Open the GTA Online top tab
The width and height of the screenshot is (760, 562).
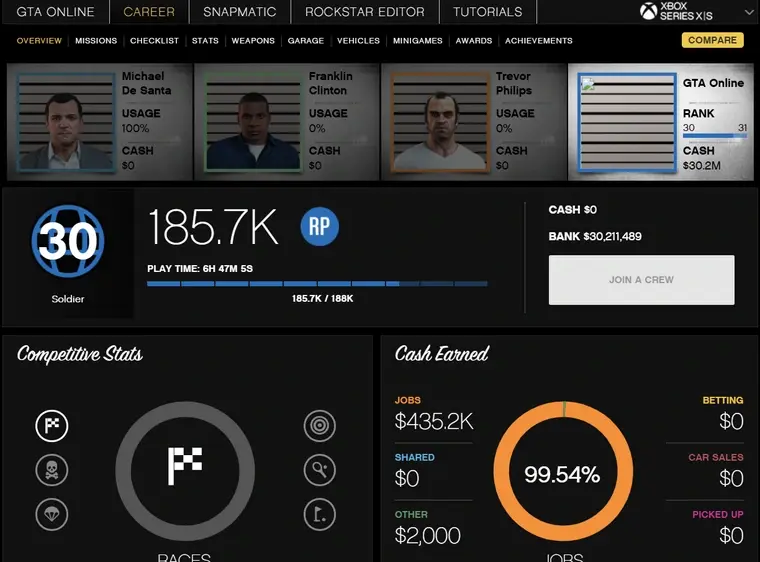point(55,12)
